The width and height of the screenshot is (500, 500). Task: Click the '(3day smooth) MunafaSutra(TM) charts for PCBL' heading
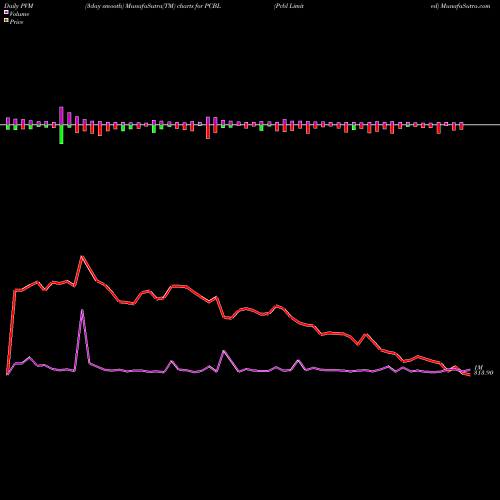(x=153, y=6)
